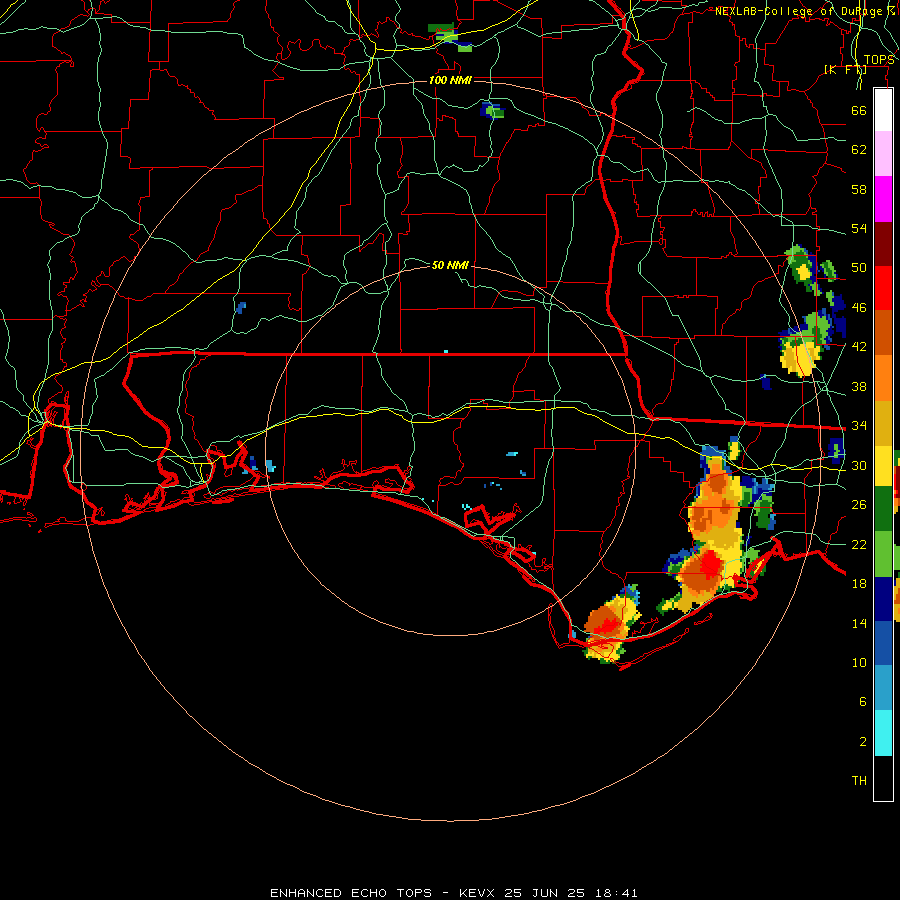Pick the magenta legend swatch
The image size is (900, 900).
click(883, 199)
